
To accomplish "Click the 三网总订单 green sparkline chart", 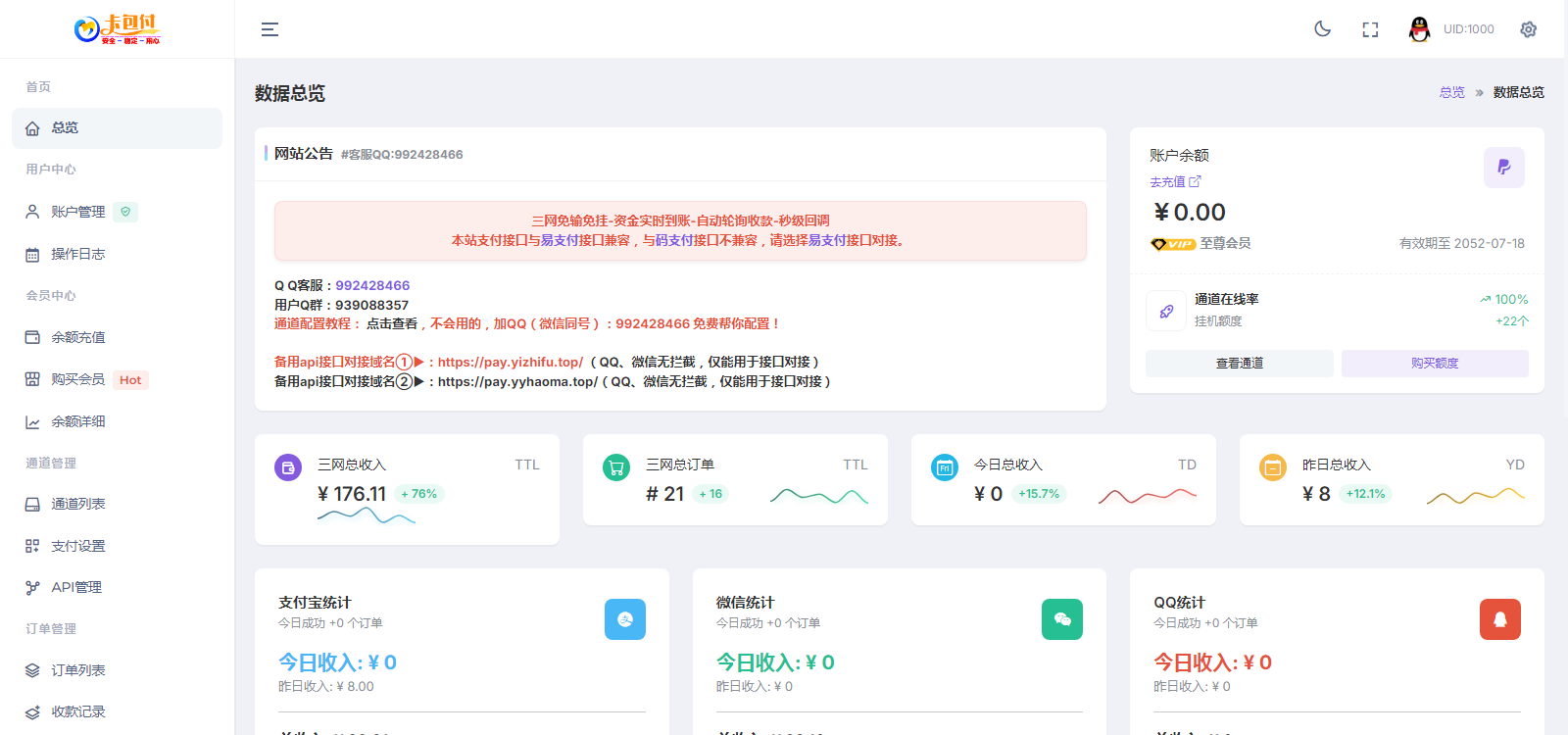I will (x=819, y=496).
